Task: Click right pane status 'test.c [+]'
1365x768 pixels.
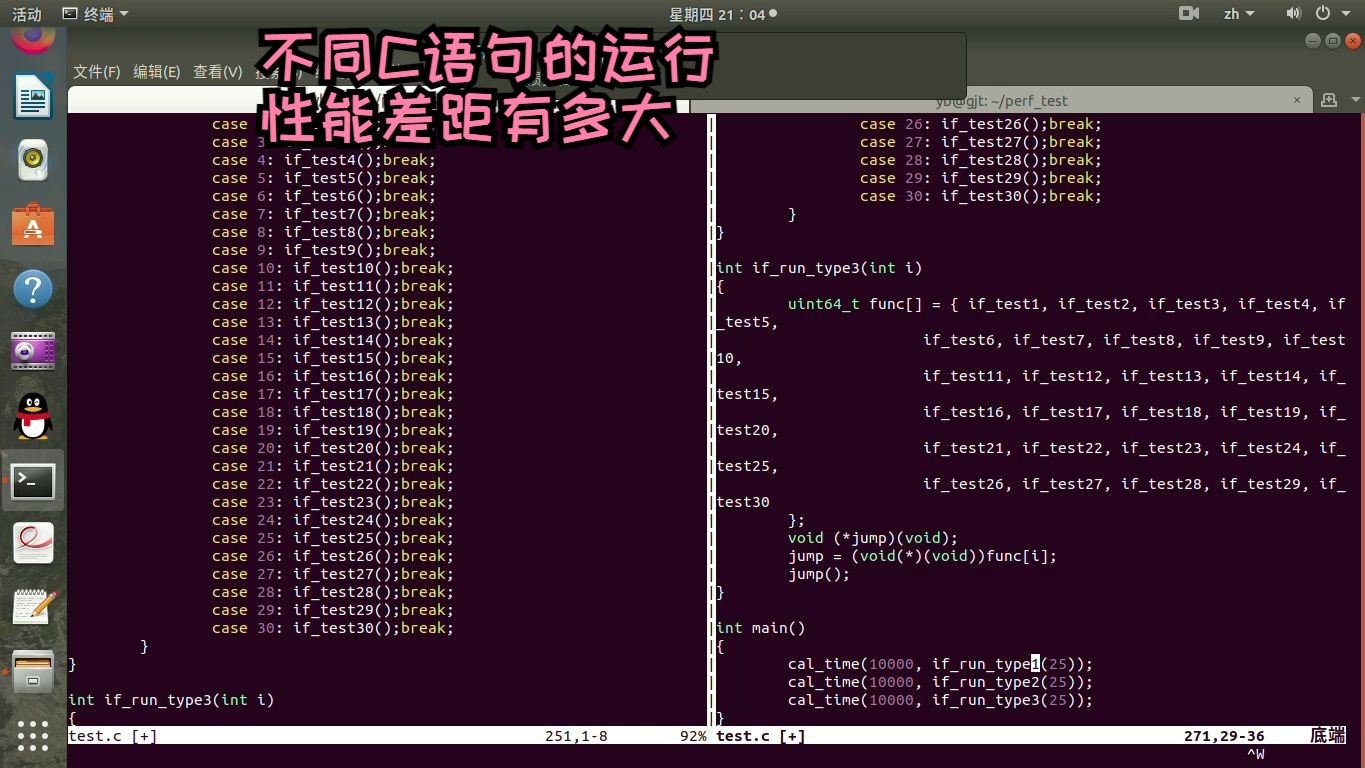Action: [760, 736]
